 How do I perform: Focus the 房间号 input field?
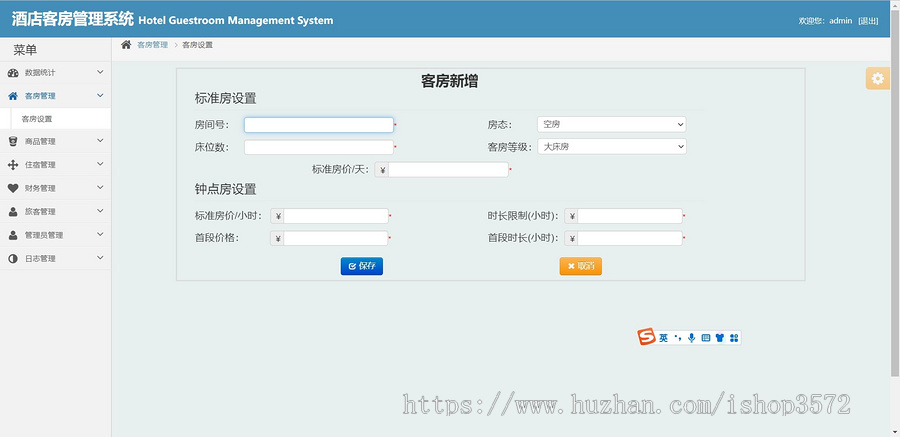click(319, 125)
